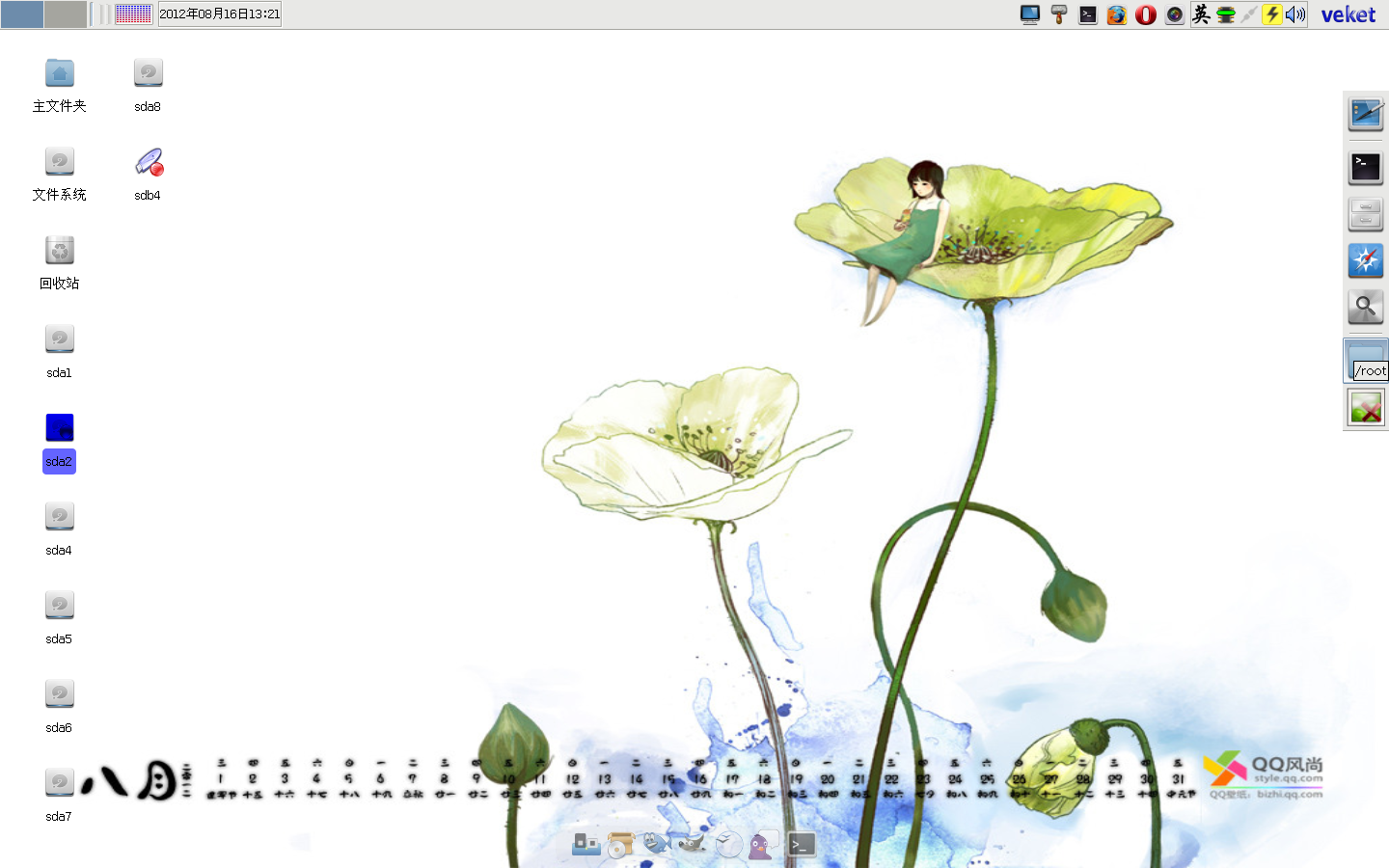Click the dotted grid applet in top panel
This screenshot has width=1389, height=868.
[133, 14]
